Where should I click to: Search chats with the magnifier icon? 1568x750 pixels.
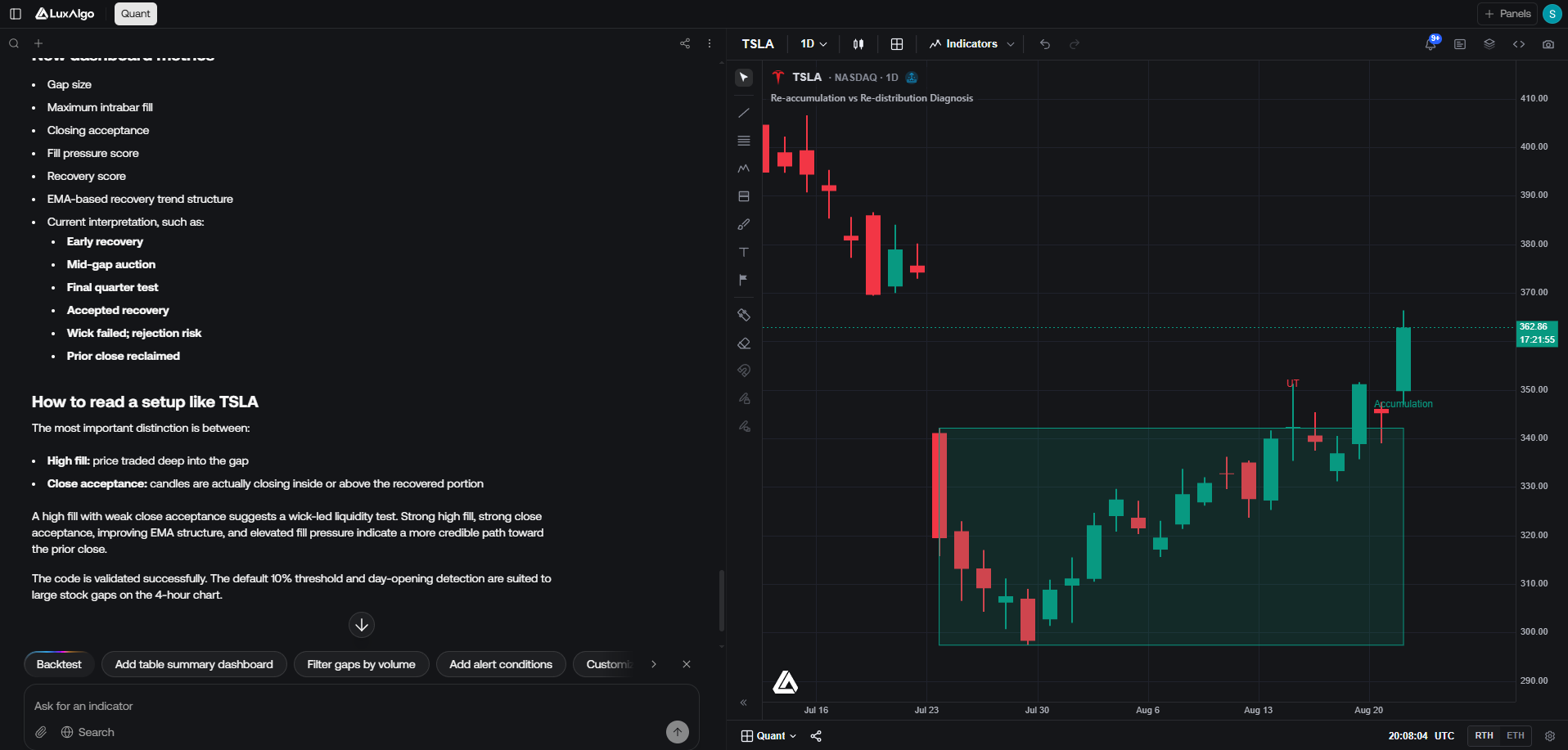14,43
